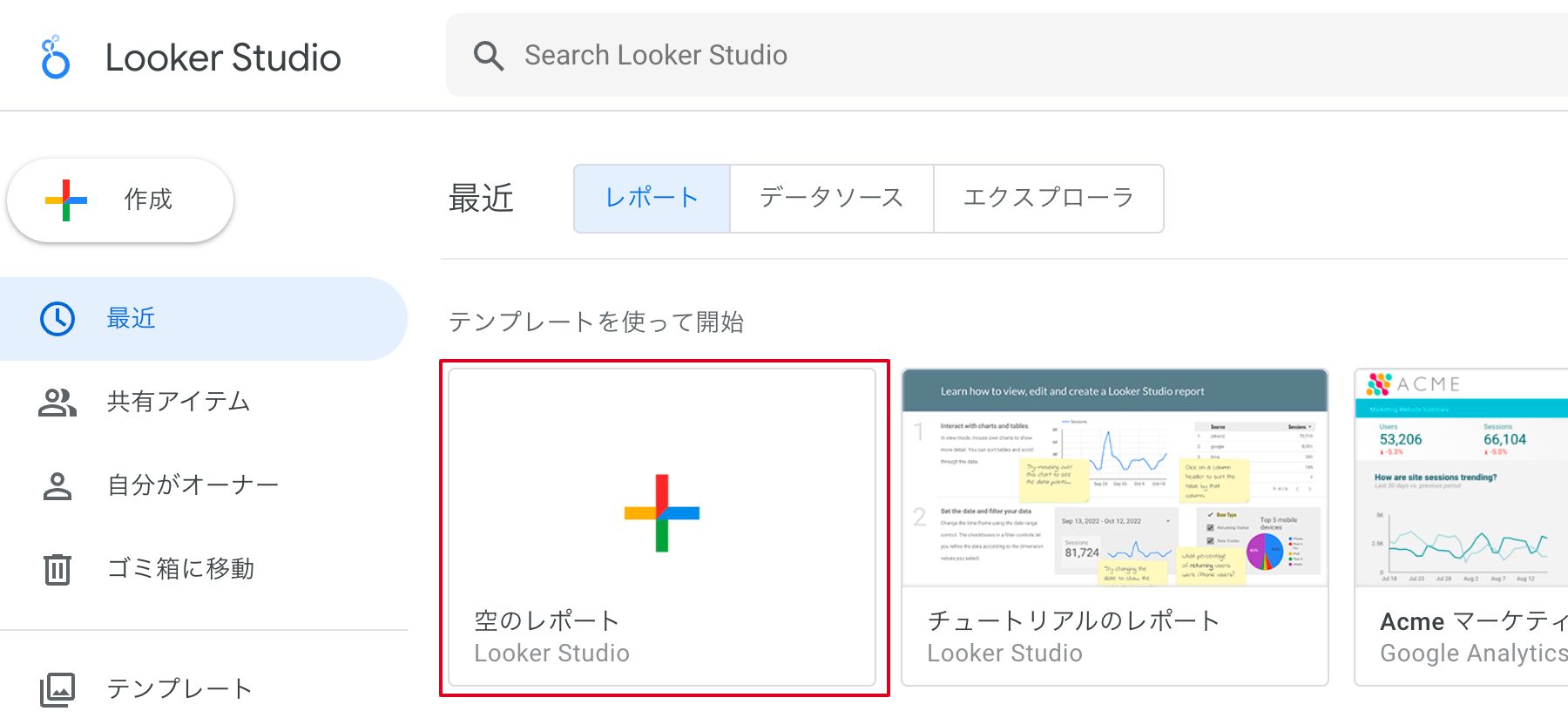Screen dimensions: 1568x718
Task: Click the trash can icon in sidebar
Action: [x=57, y=569]
